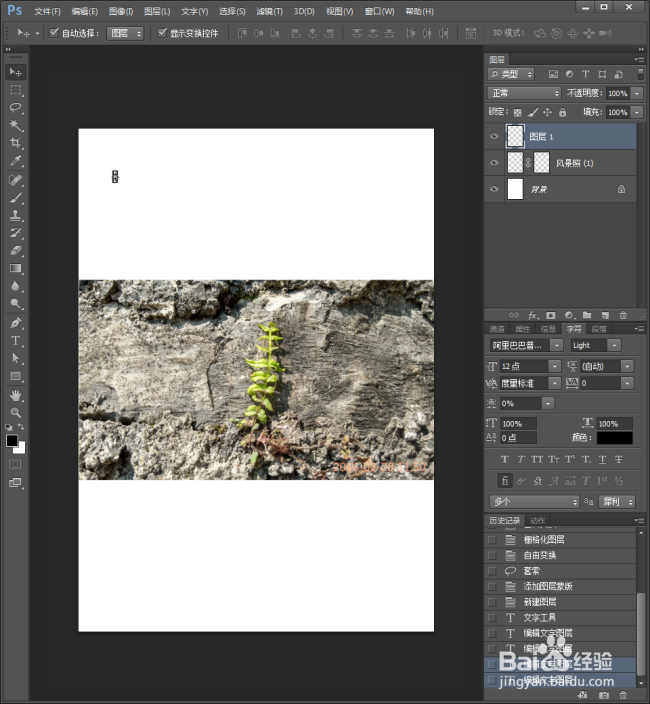This screenshot has height=704, width=650.
Task: Select the Spot Healing Brush tool
Action: tap(16, 180)
